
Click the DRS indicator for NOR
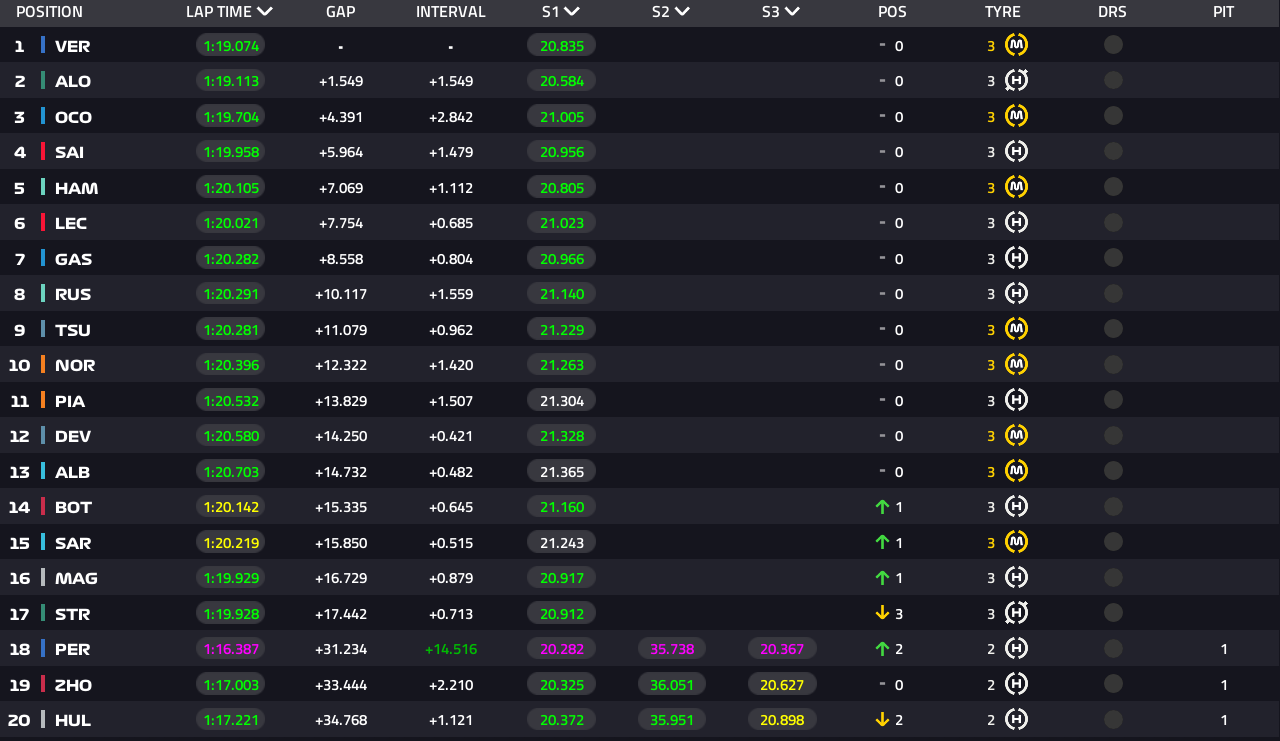click(x=1113, y=365)
